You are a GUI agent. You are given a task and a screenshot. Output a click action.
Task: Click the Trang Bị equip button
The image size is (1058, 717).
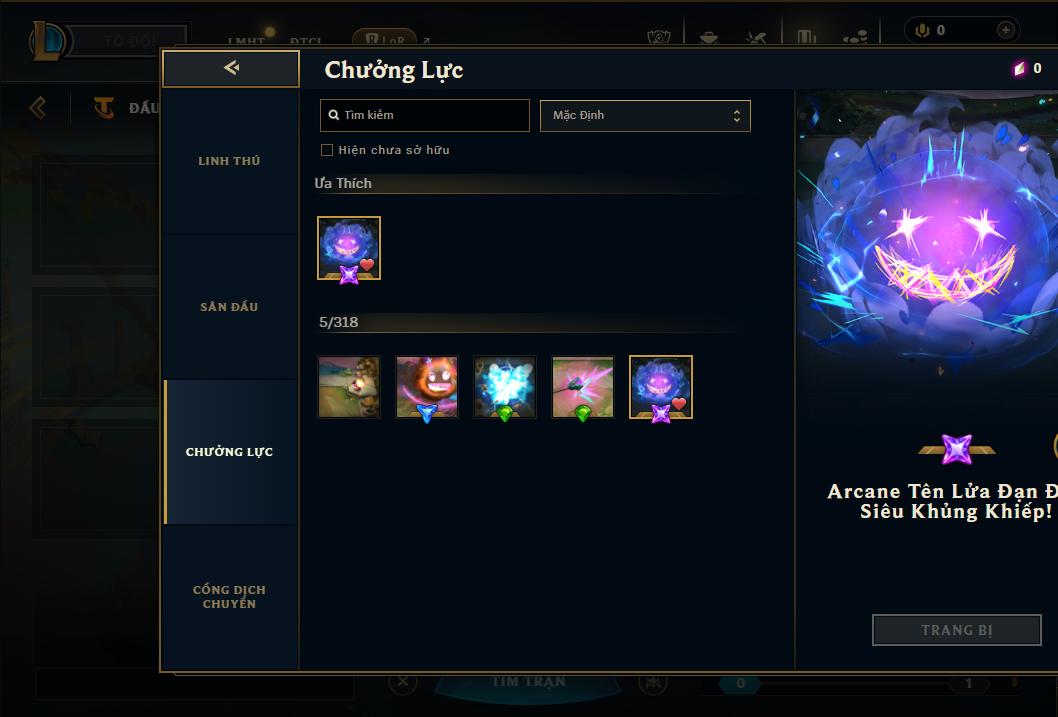pyautogui.click(x=957, y=630)
